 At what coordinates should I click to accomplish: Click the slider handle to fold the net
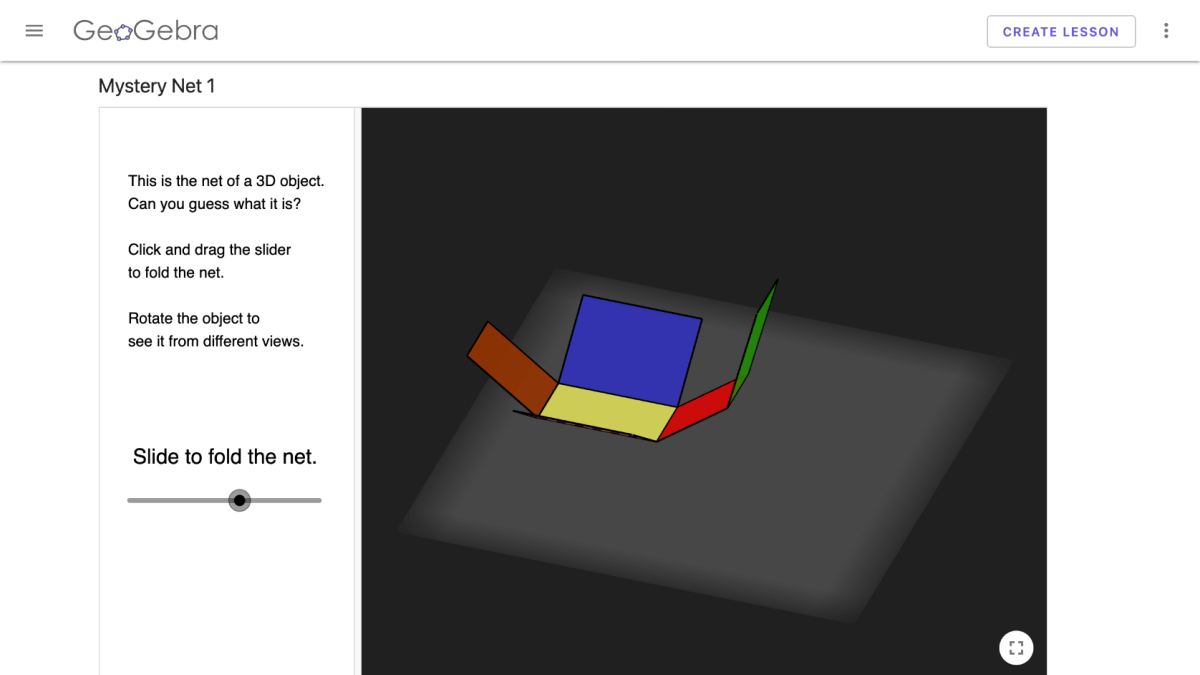[x=239, y=500]
